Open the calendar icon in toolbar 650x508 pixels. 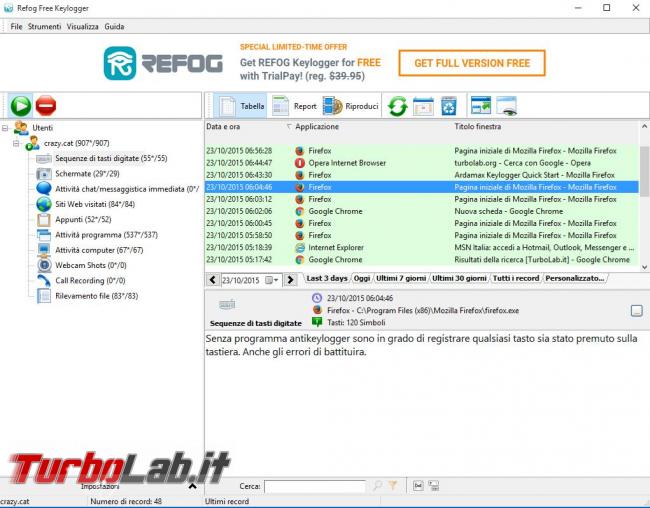pos(423,106)
